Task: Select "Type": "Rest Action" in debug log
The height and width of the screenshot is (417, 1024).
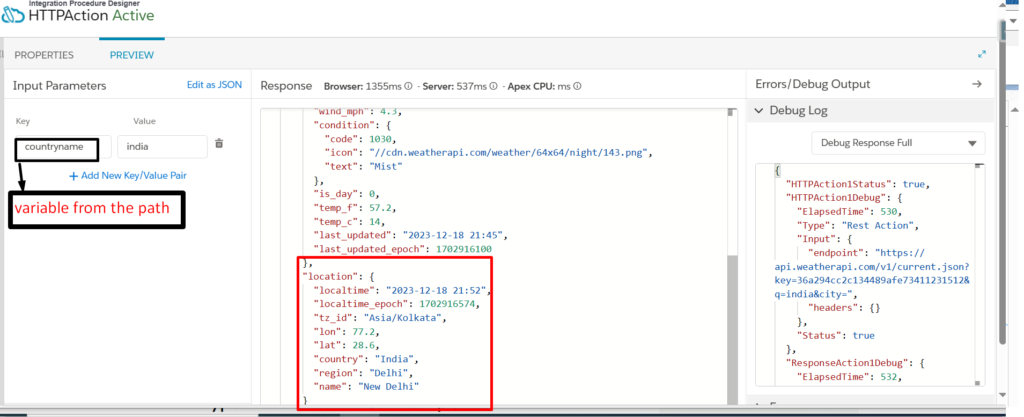Action: click(856, 225)
